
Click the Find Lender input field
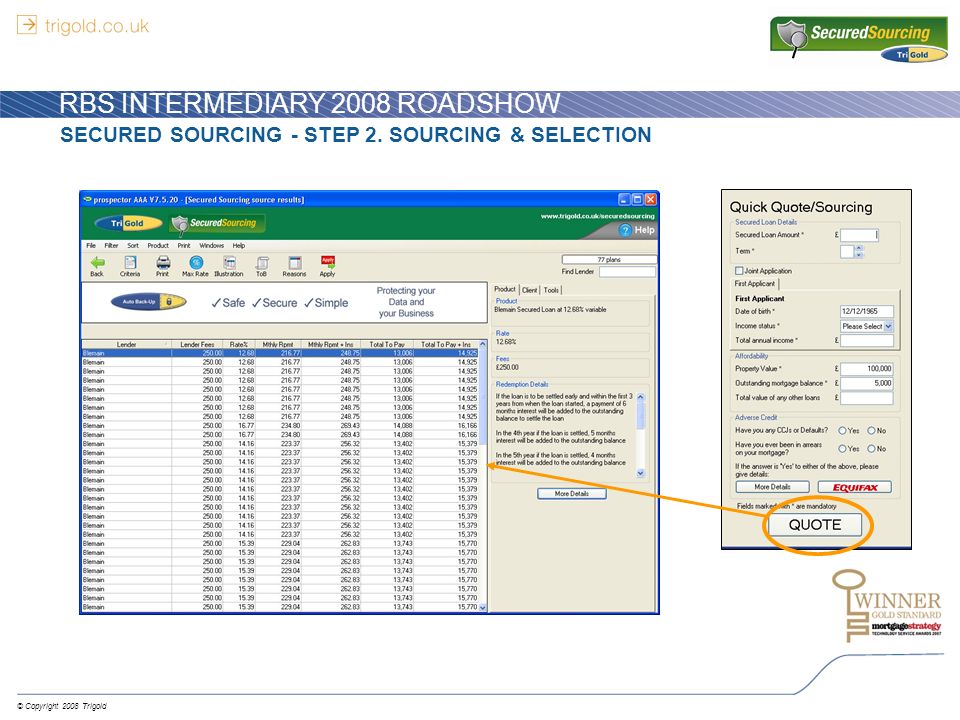click(627, 272)
